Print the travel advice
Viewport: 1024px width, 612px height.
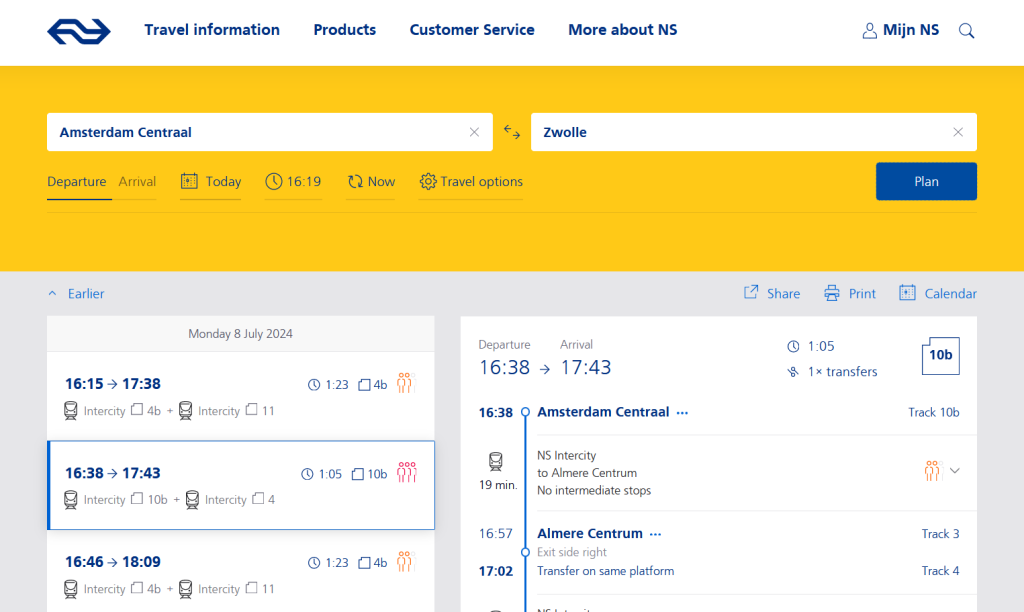point(850,293)
